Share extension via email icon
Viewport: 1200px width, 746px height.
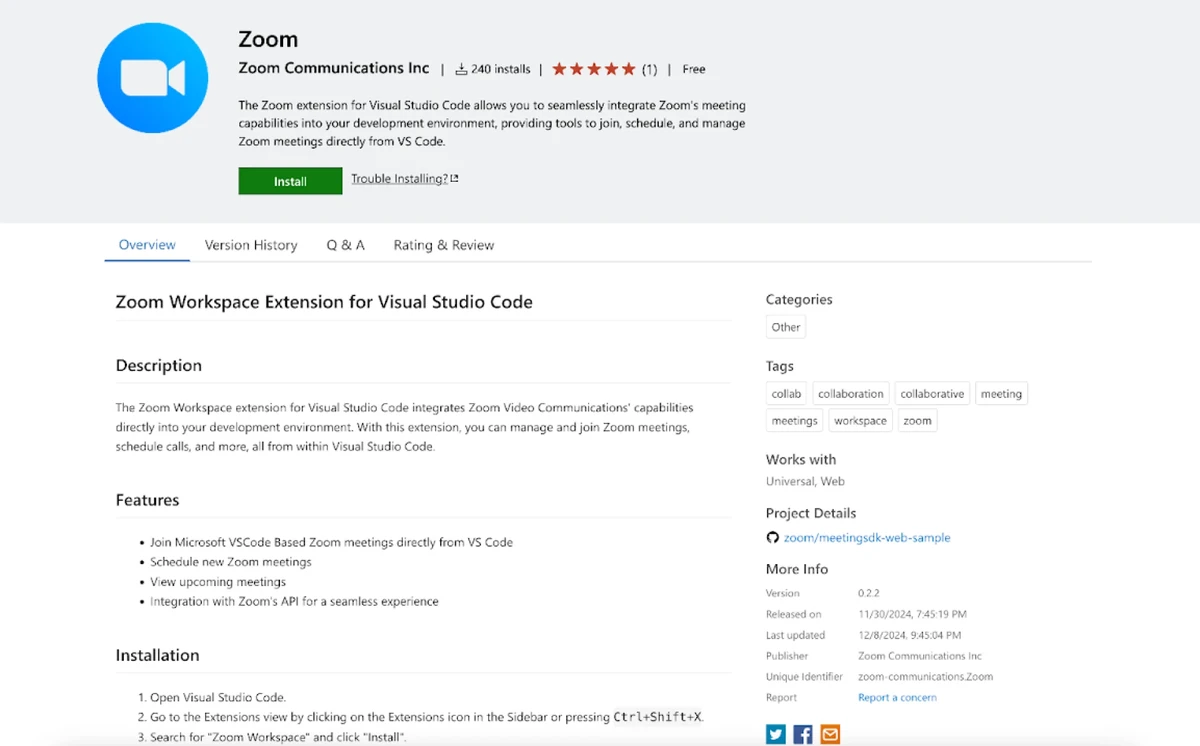(830, 734)
